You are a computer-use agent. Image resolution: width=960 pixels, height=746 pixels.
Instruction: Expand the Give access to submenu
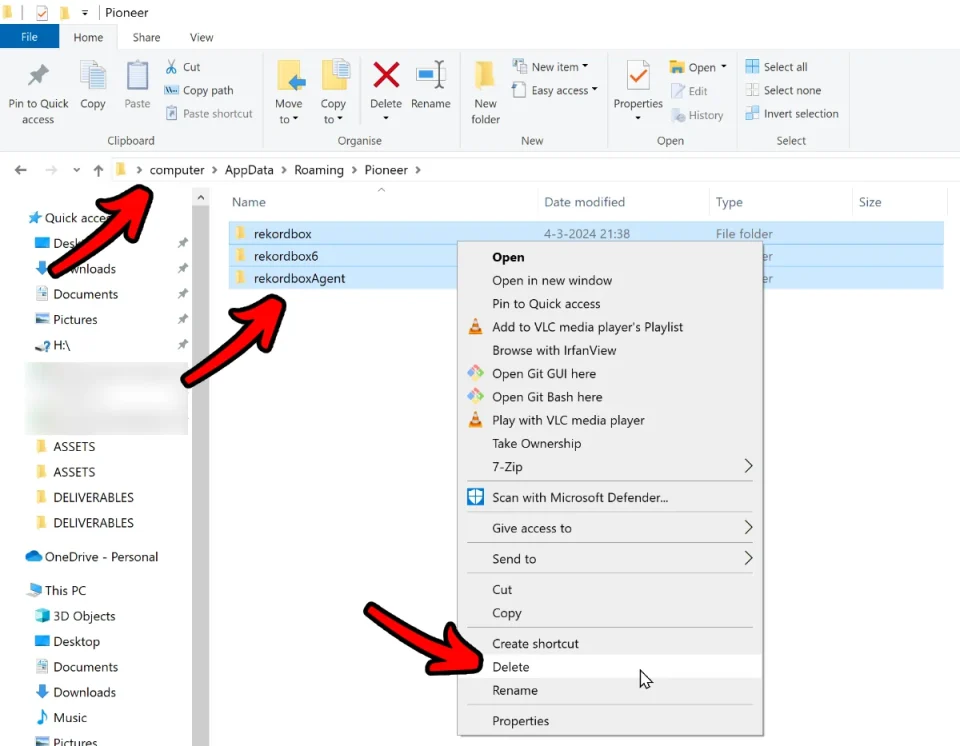(x=610, y=528)
